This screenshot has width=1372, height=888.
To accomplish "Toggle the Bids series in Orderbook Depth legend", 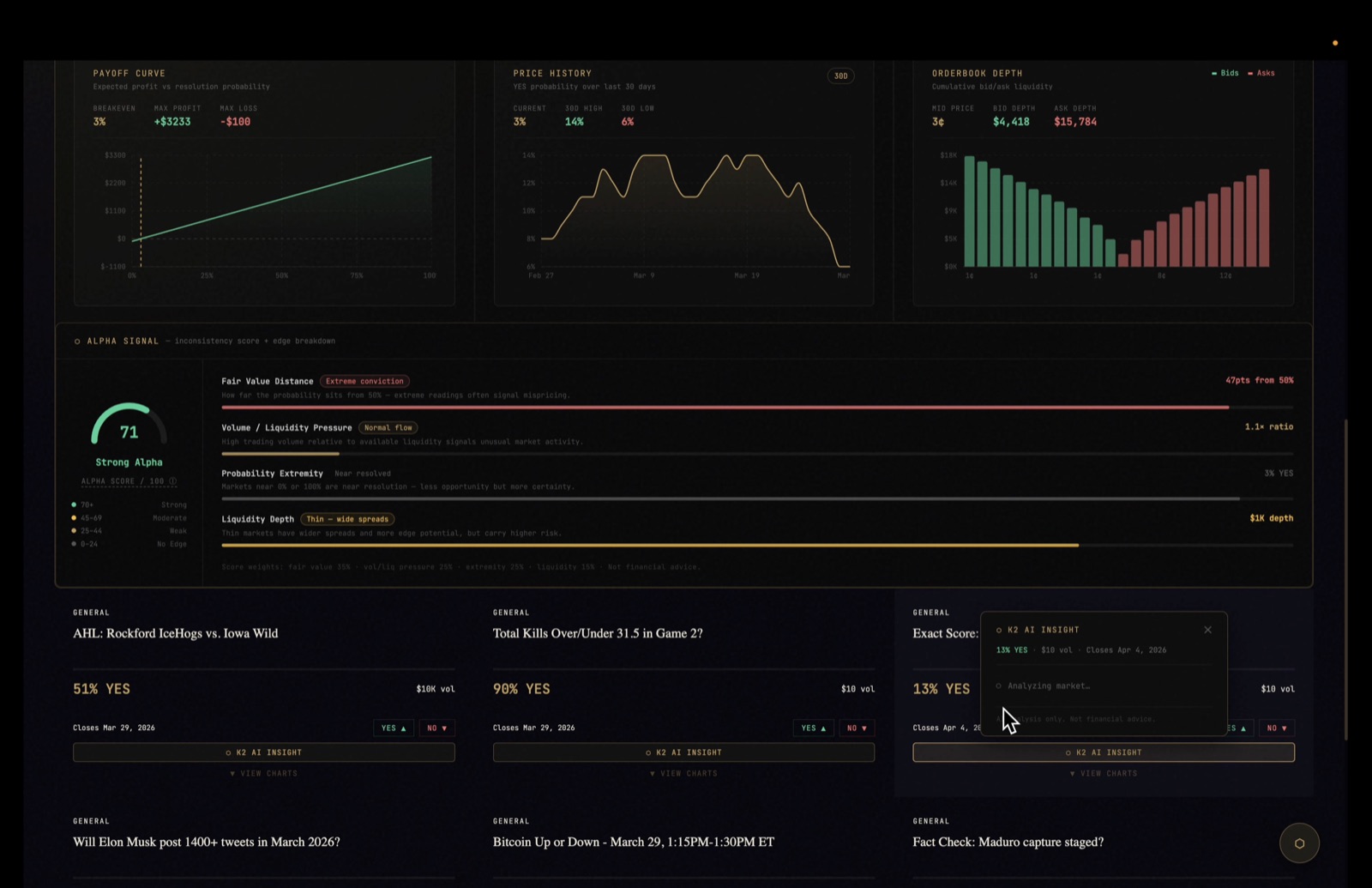I will 1225,73.
